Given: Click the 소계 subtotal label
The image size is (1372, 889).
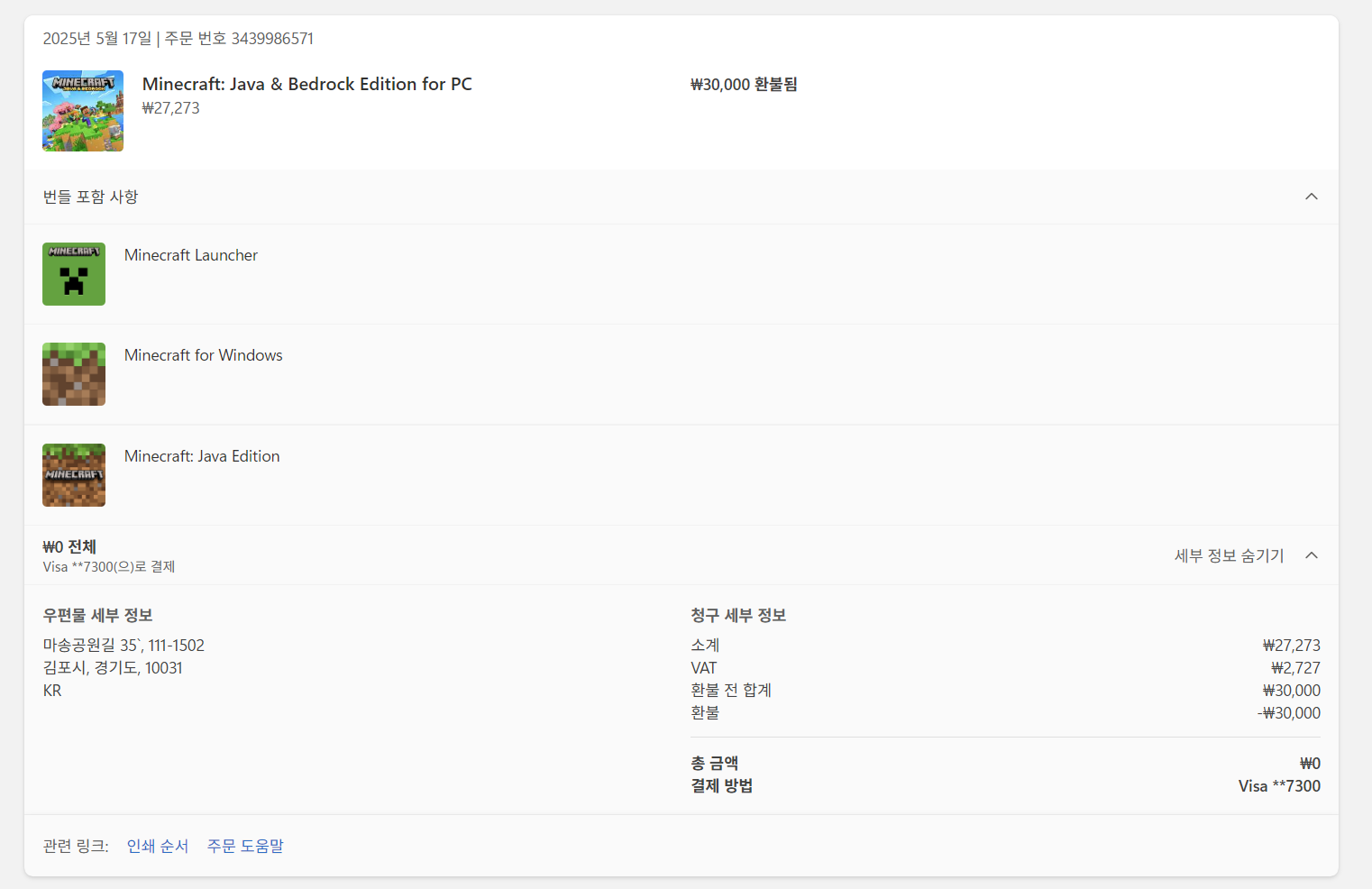Looking at the screenshot, I should pos(705,646).
